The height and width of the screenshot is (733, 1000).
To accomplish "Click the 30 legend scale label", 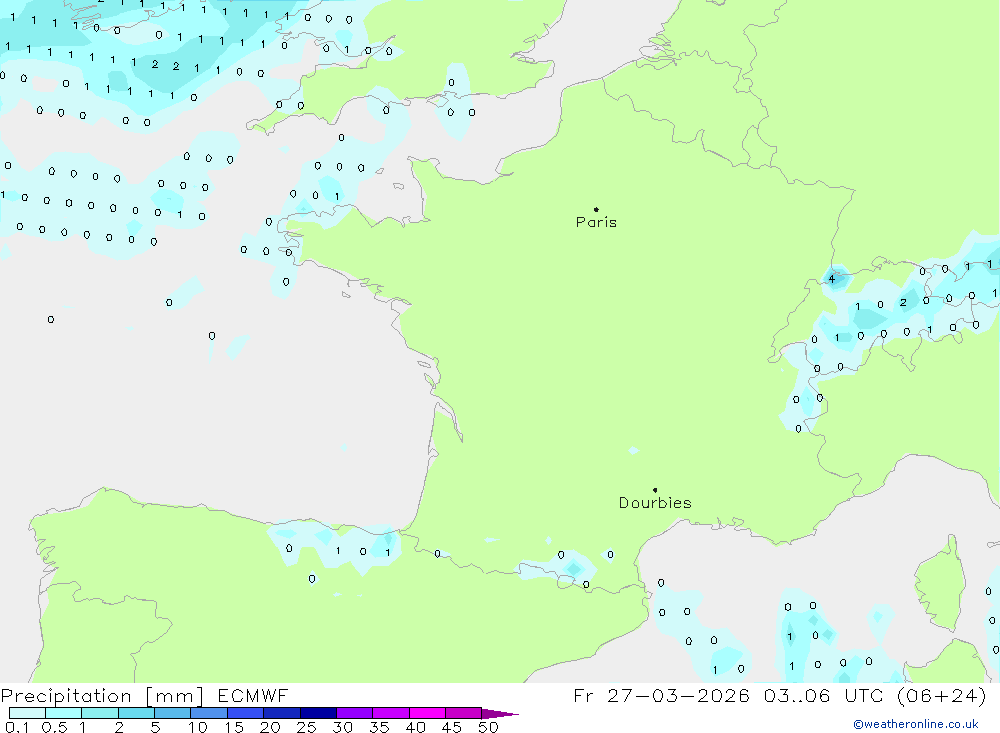I will pos(342,727).
